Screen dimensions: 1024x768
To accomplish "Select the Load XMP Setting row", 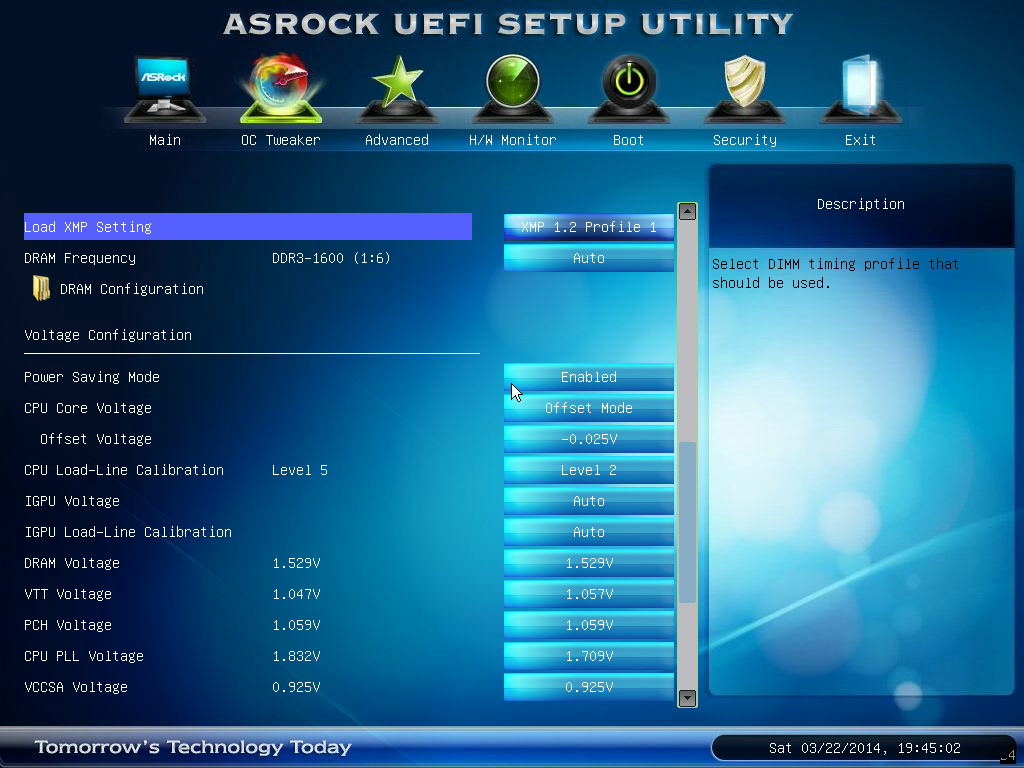I will [x=248, y=227].
